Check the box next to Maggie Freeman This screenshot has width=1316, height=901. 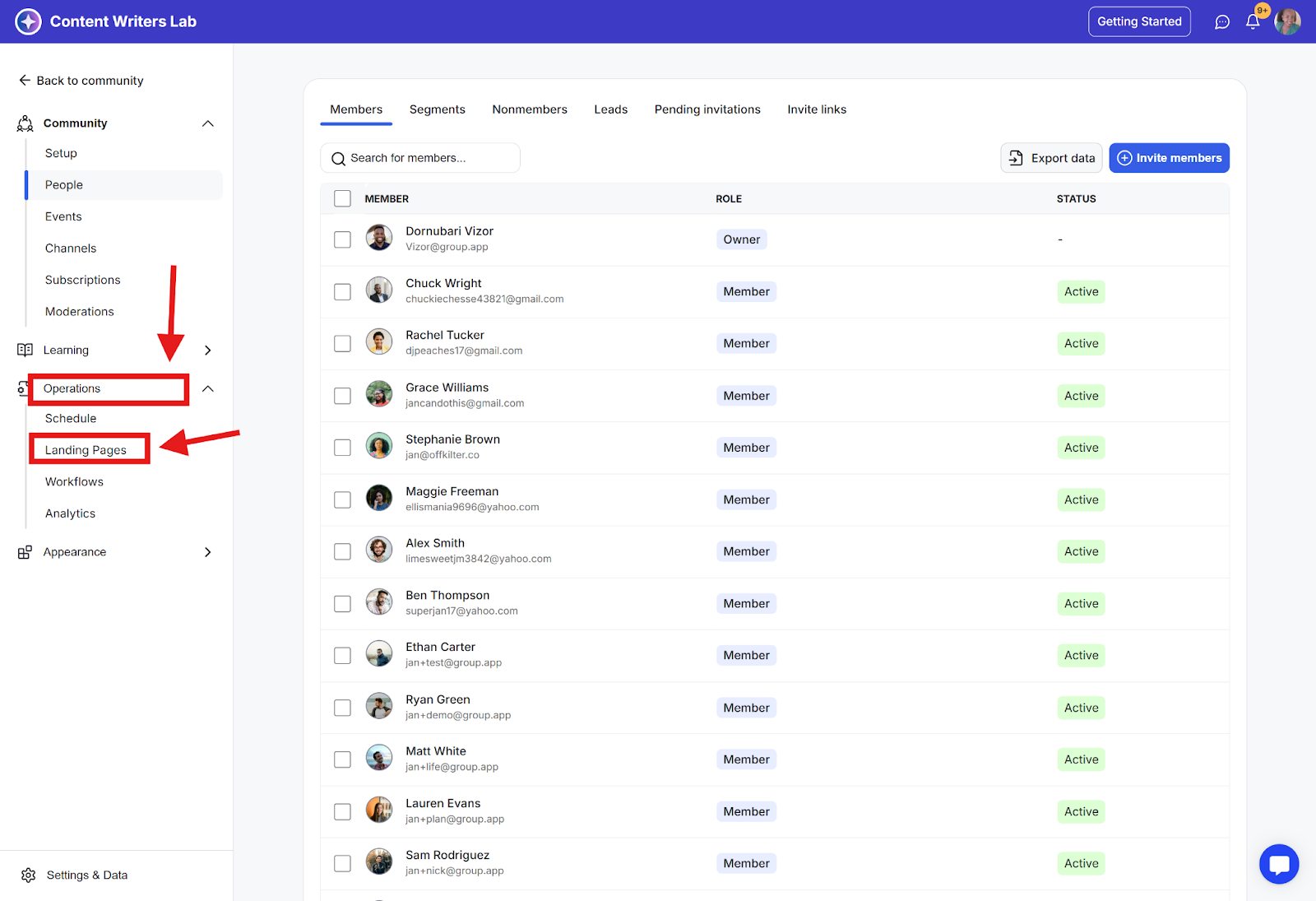(x=342, y=500)
